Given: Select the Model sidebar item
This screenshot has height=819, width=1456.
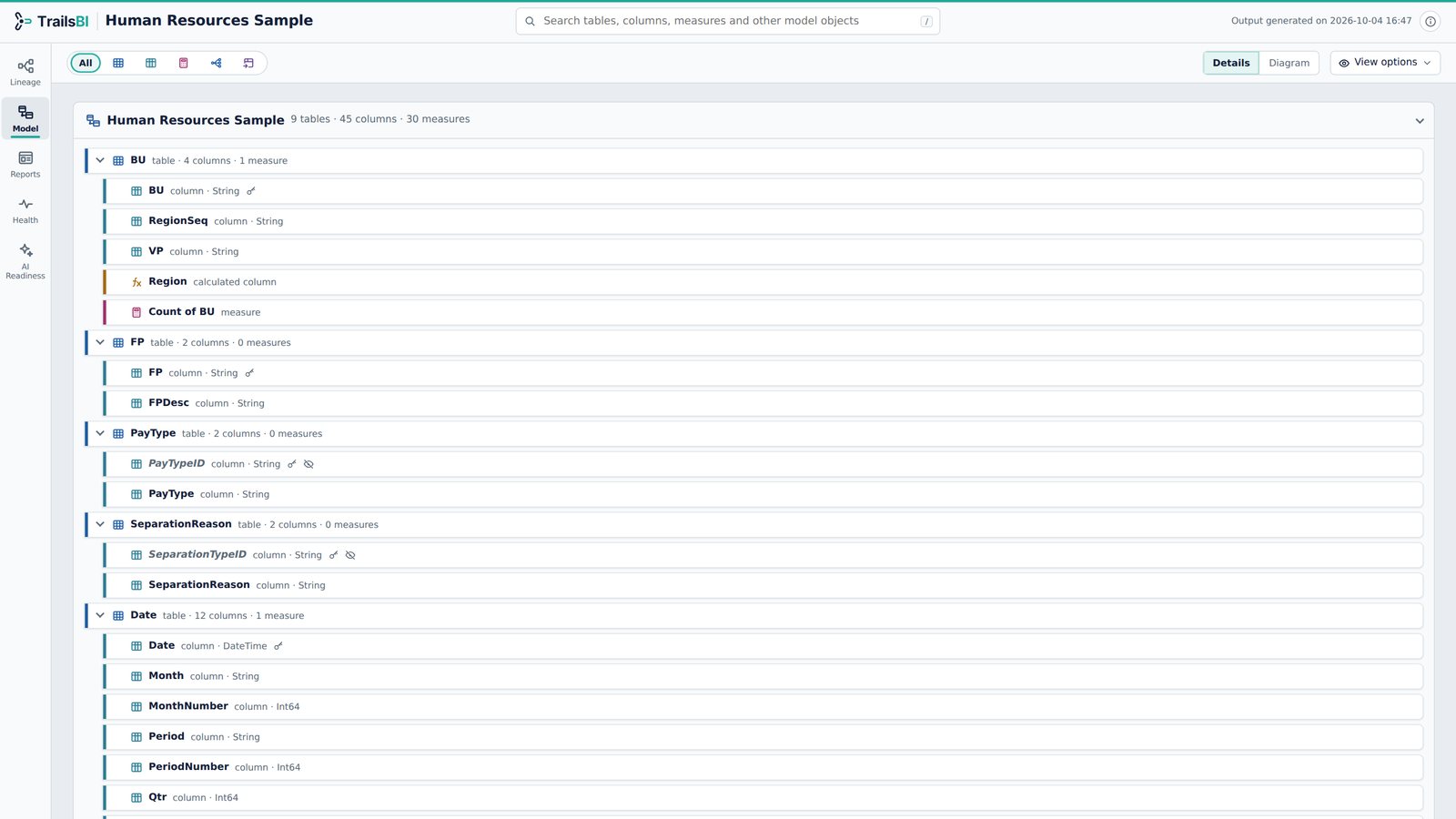Looking at the screenshot, I should point(25,118).
